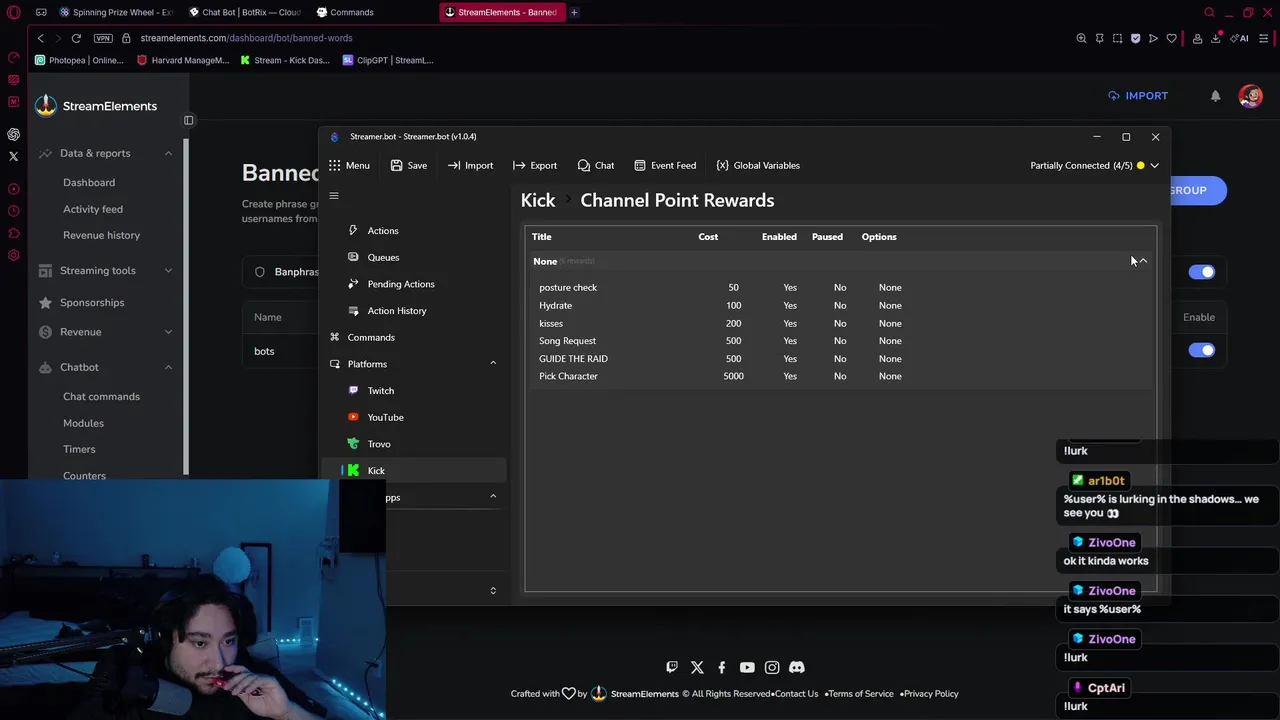Click the Save button in Streamer.bot toolbar
The width and height of the screenshot is (1280, 720).
(x=409, y=165)
